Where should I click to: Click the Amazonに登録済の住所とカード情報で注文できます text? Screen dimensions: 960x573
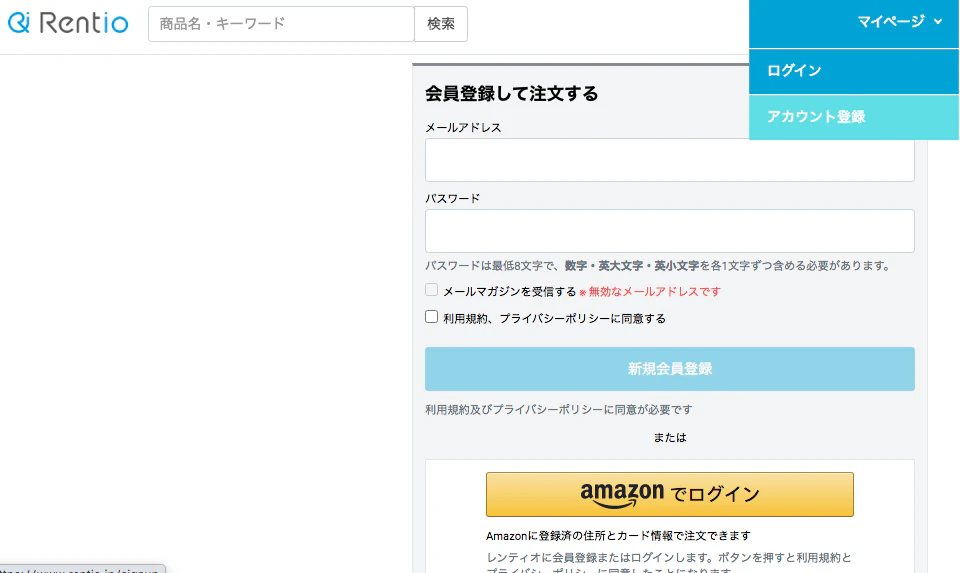pos(618,536)
